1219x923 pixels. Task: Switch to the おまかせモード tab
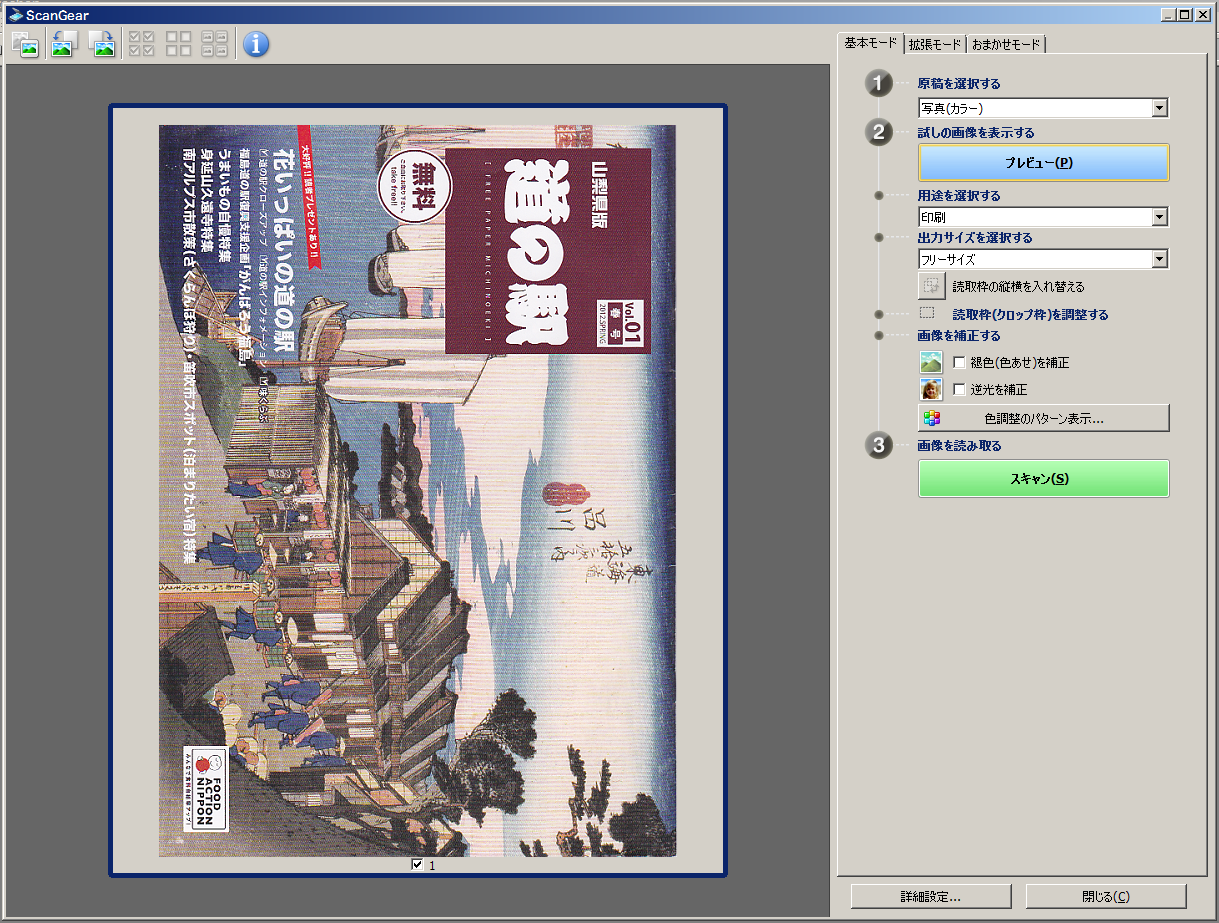pos(1006,45)
